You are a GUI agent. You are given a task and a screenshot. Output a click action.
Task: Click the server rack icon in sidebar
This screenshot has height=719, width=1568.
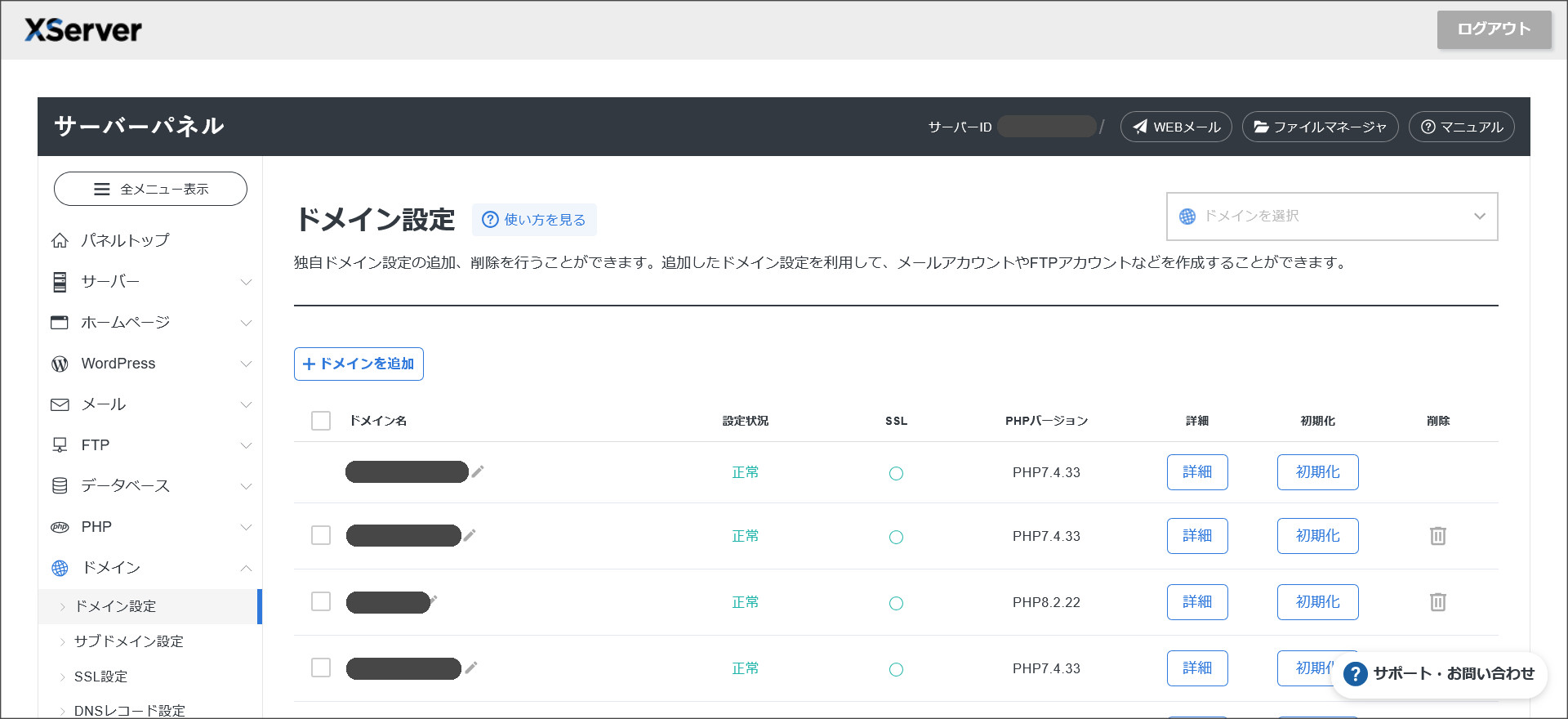coord(60,282)
